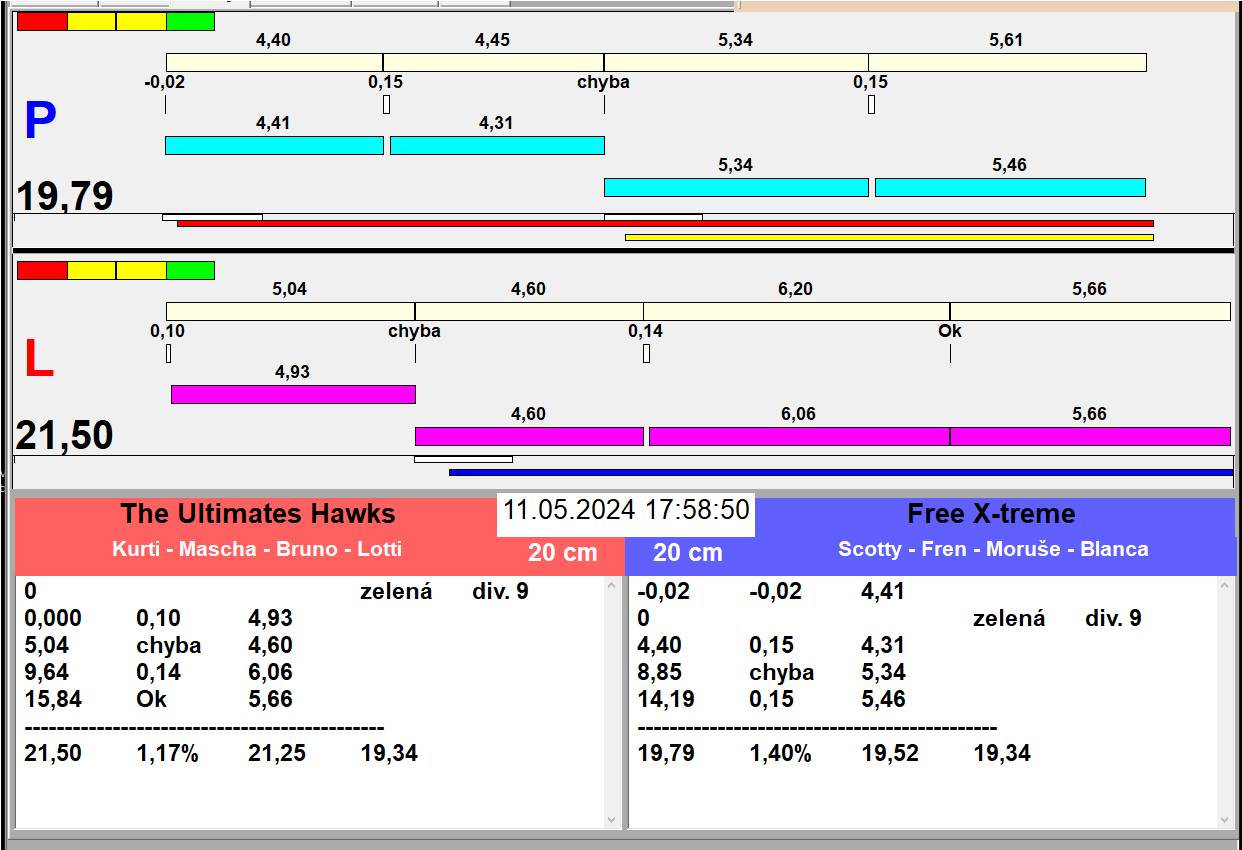Click the green start light in lane P

pyautogui.click(x=190, y=21)
